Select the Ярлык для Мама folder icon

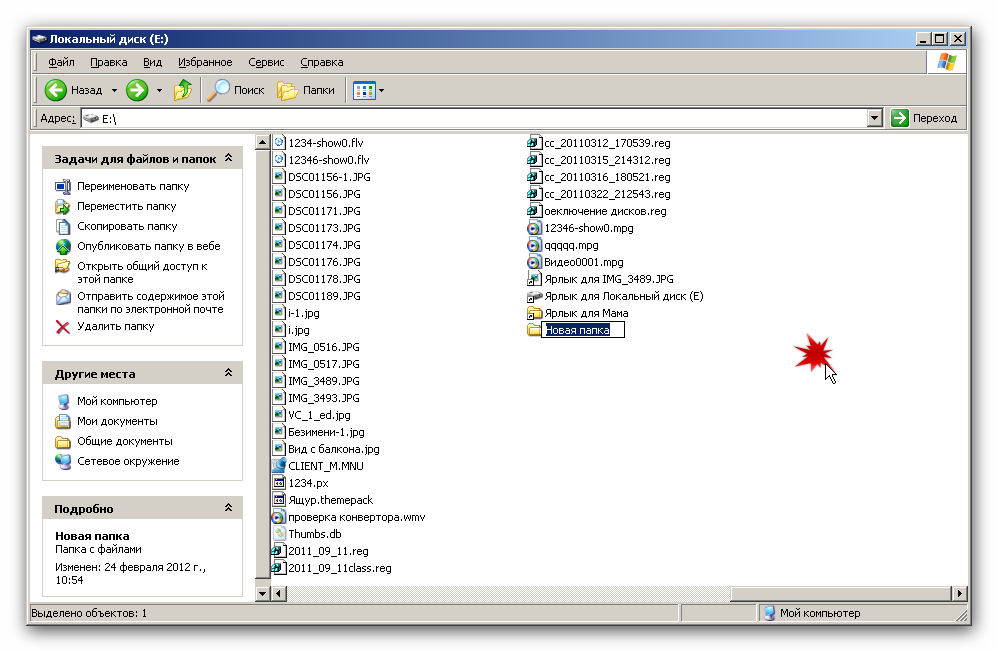[534, 313]
